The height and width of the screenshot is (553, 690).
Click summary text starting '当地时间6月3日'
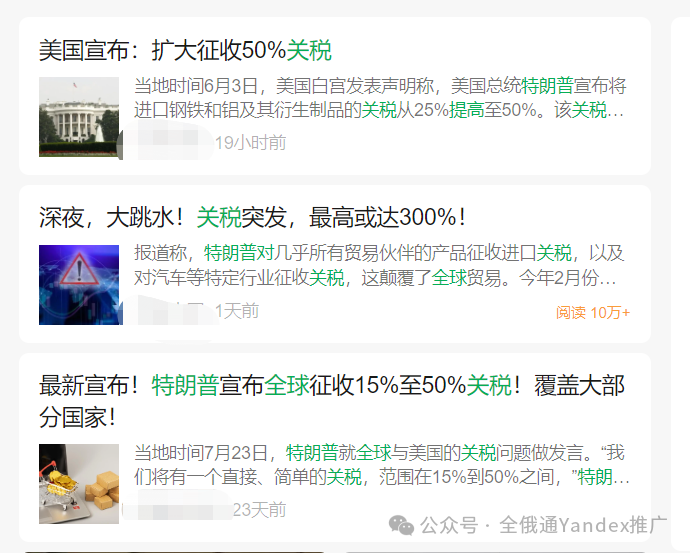coord(380,98)
